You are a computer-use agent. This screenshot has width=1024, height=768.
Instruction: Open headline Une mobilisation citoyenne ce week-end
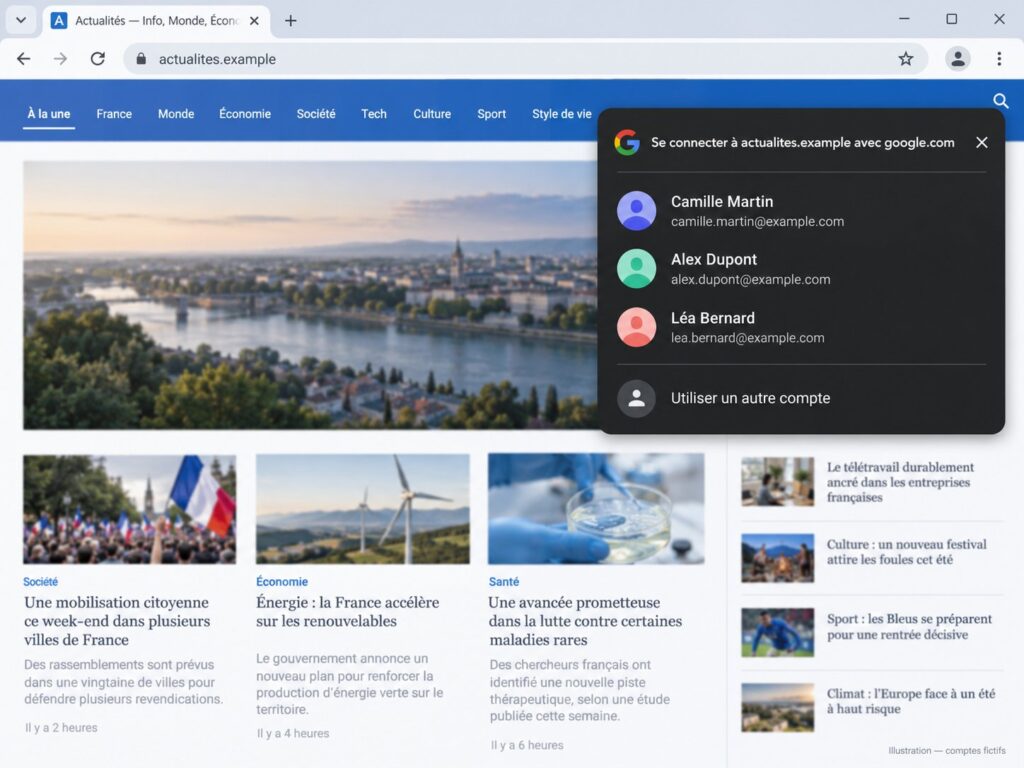118,621
